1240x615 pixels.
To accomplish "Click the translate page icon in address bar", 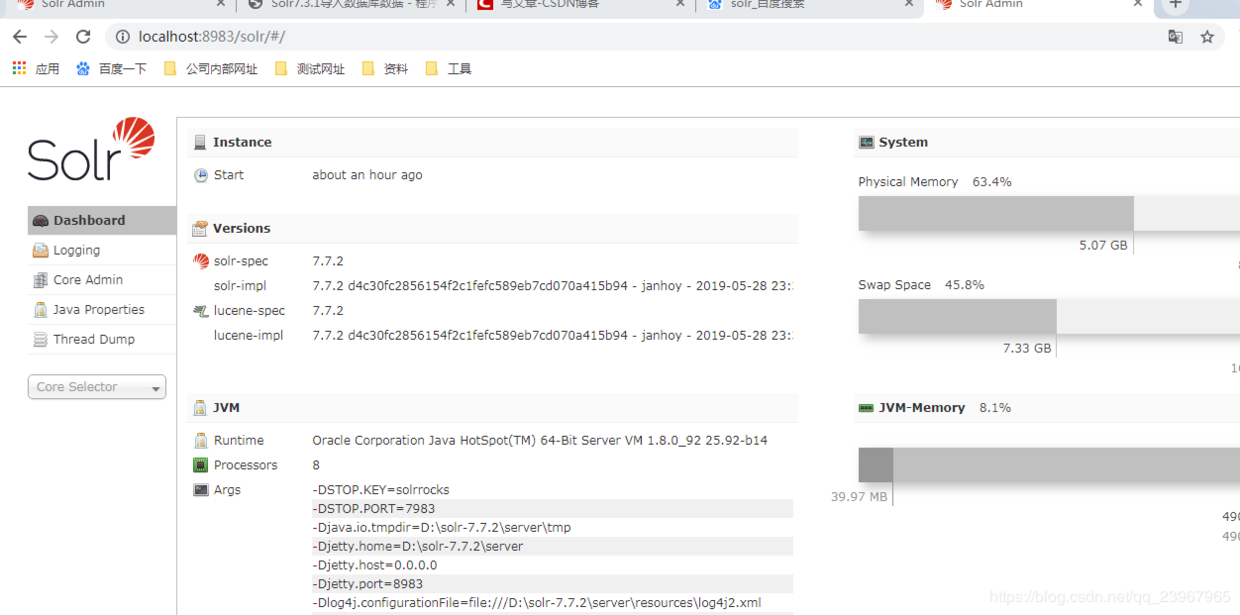I will click(x=1175, y=37).
